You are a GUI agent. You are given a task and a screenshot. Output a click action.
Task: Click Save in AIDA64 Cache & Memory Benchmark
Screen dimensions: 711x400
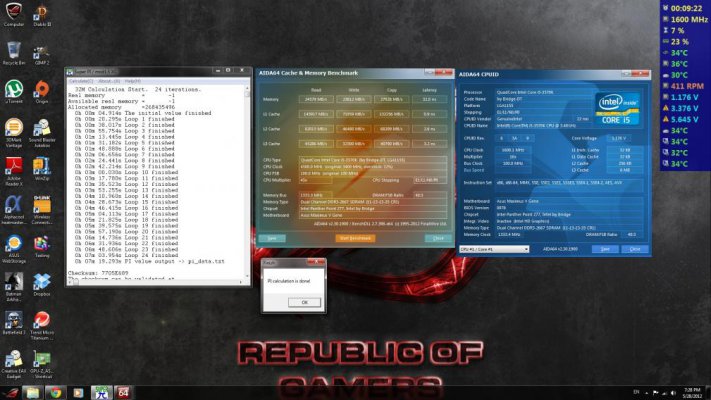click(x=272, y=238)
